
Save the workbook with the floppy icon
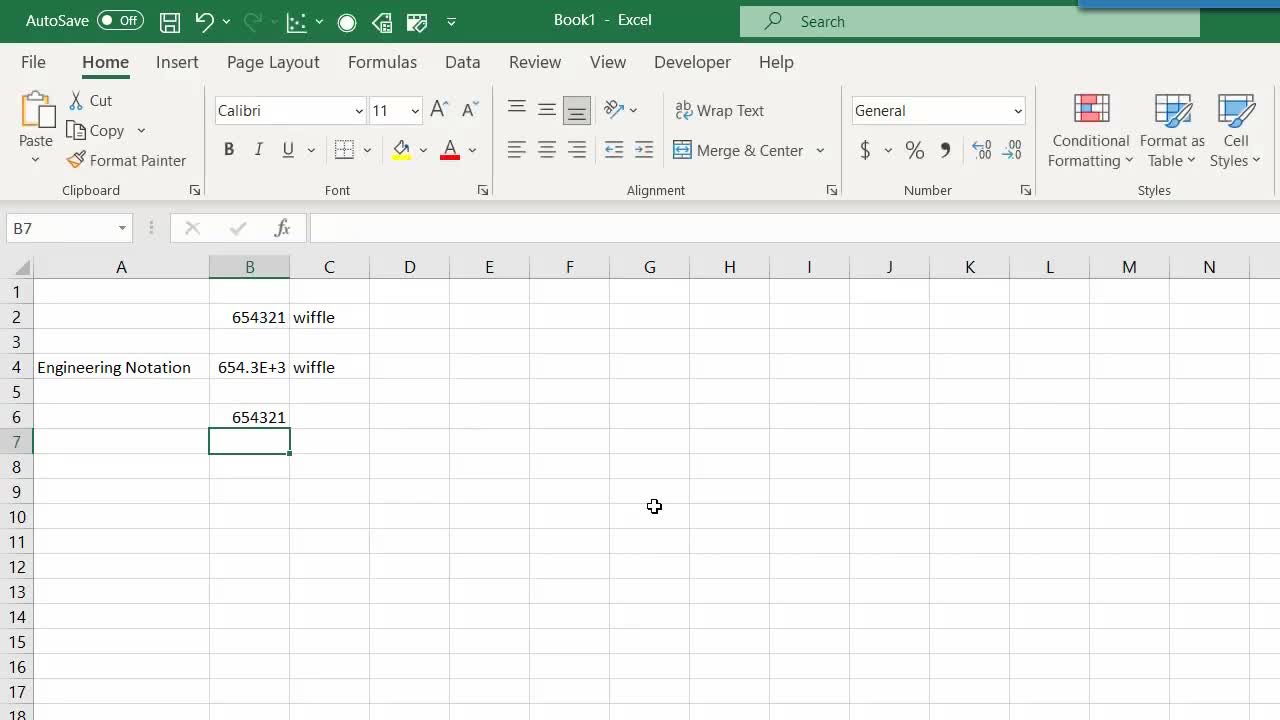(x=170, y=21)
